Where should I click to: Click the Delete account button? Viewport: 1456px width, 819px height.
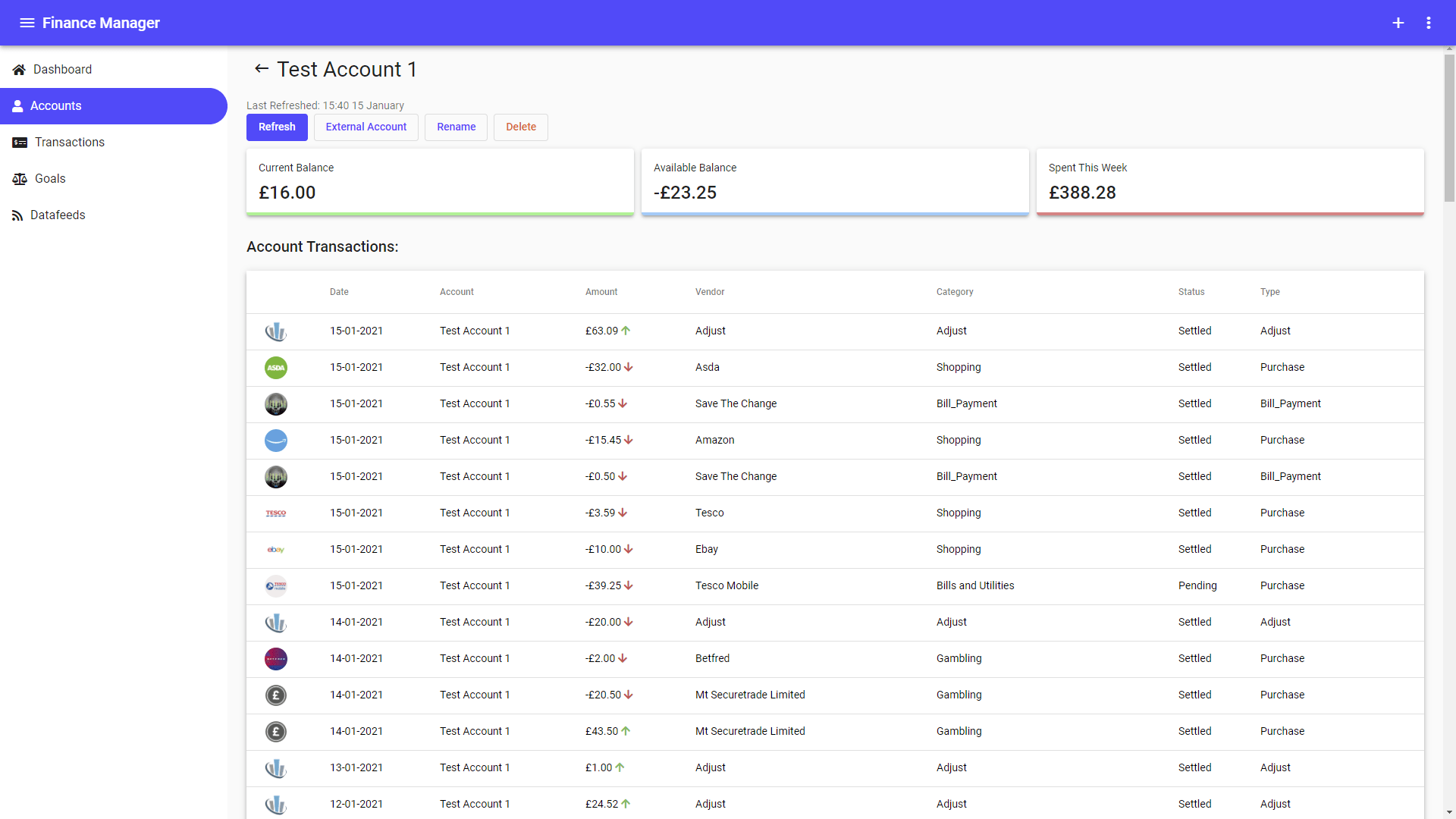coord(520,127)
